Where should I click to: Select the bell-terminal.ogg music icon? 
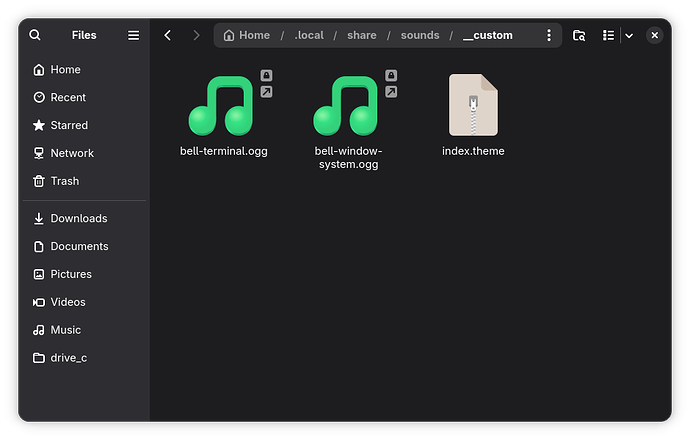[x=221, y=106]
